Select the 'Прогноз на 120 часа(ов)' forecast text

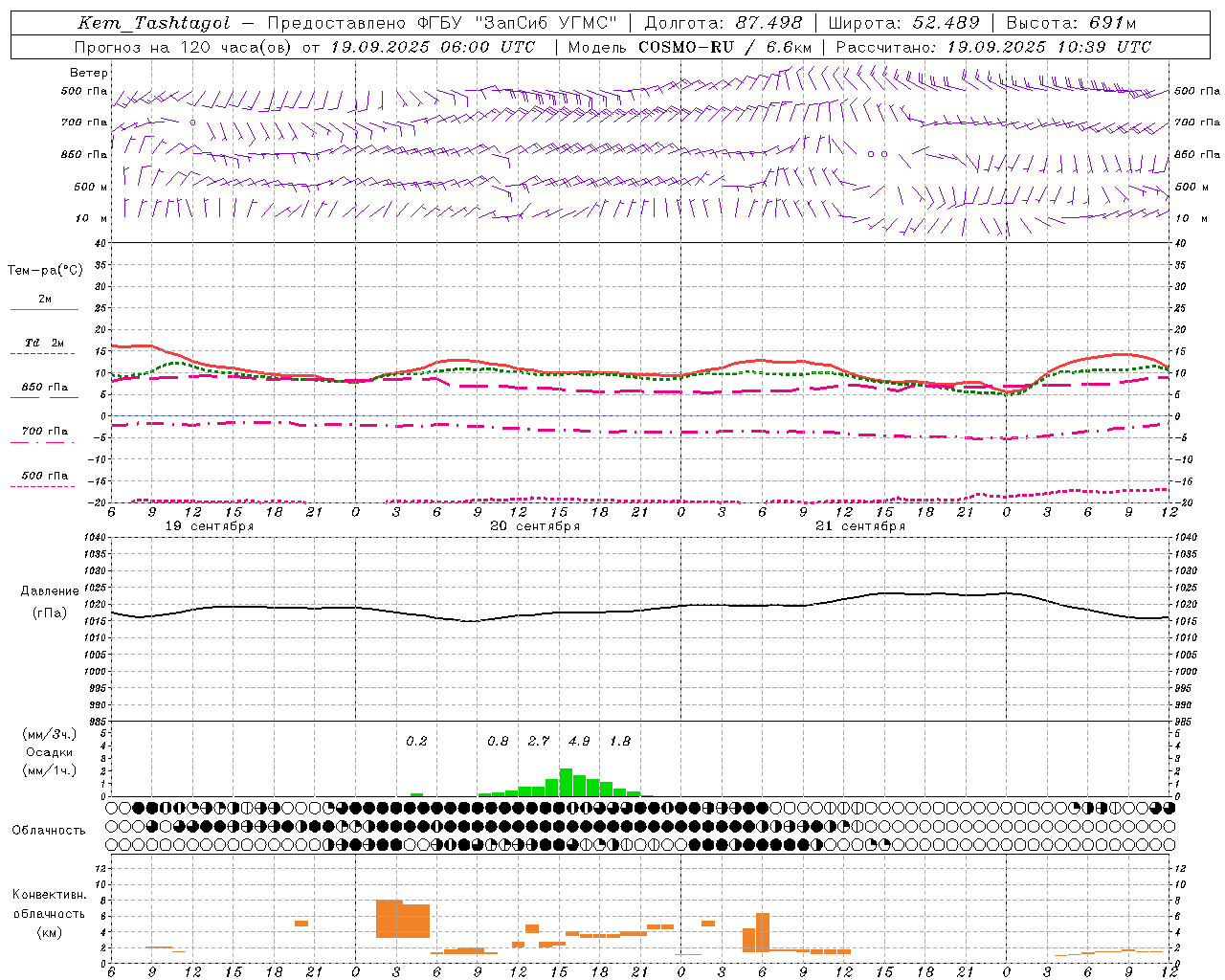coord(184,47)
